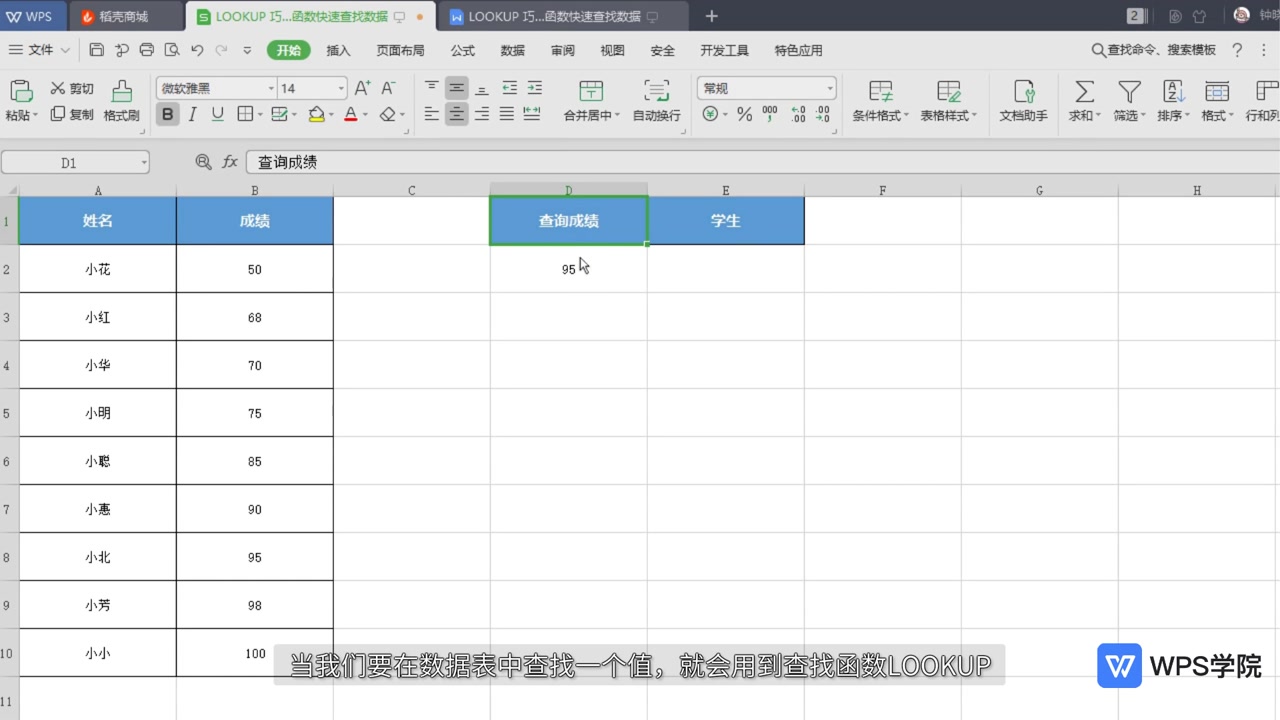Click the AutoSum (求和) sigma icon

(1083, 92)
